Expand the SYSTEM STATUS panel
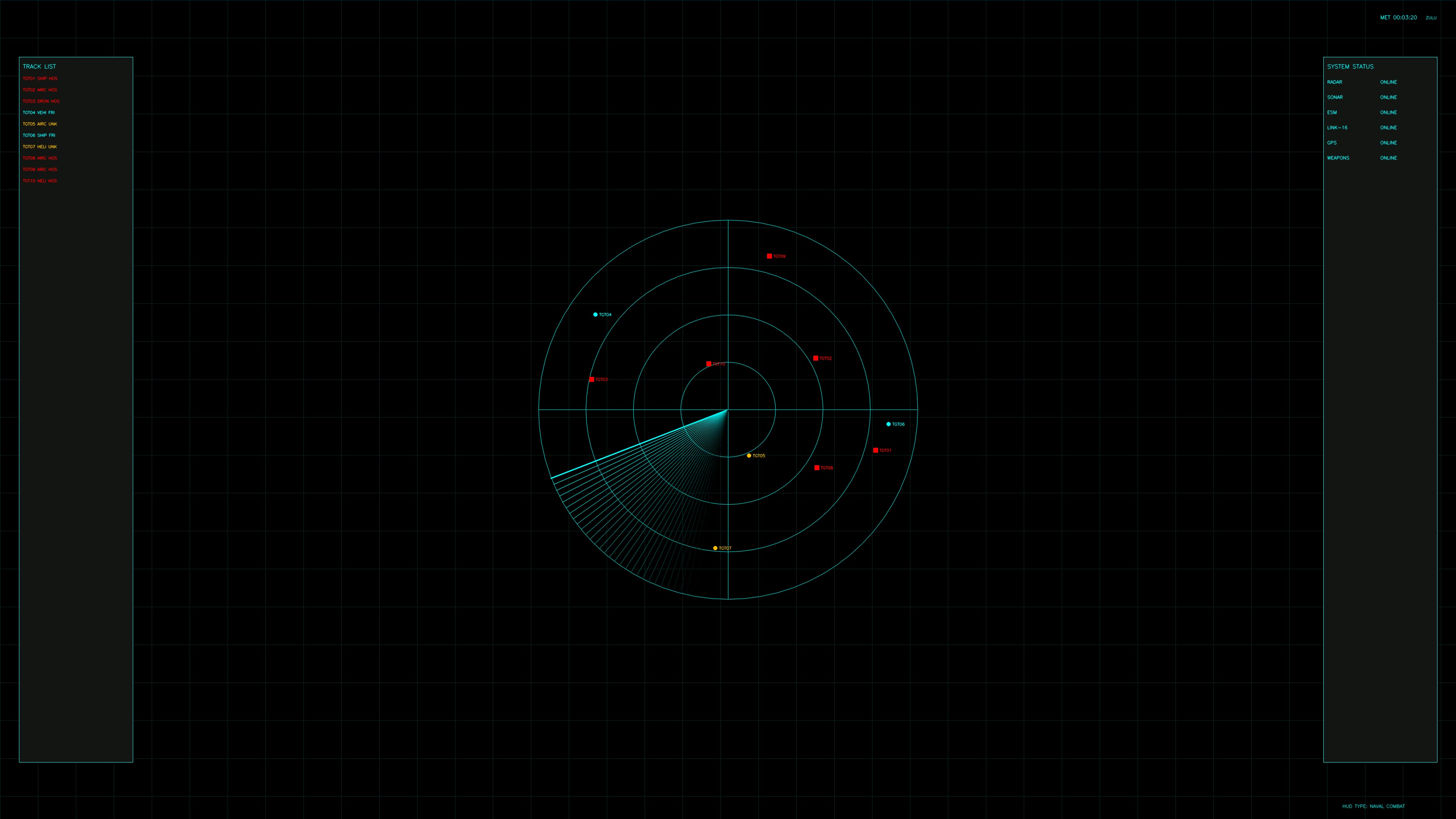This screenshot has height=819, width=1456. (x=1350, y=66)
